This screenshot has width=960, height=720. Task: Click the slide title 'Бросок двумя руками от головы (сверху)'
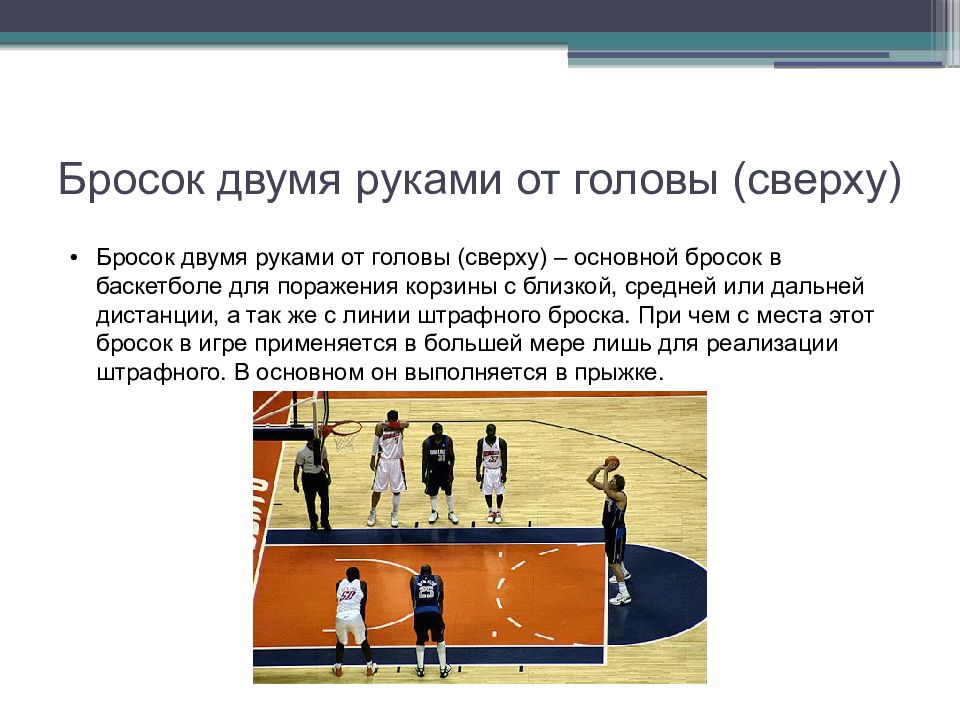click(x=480, y=180)
